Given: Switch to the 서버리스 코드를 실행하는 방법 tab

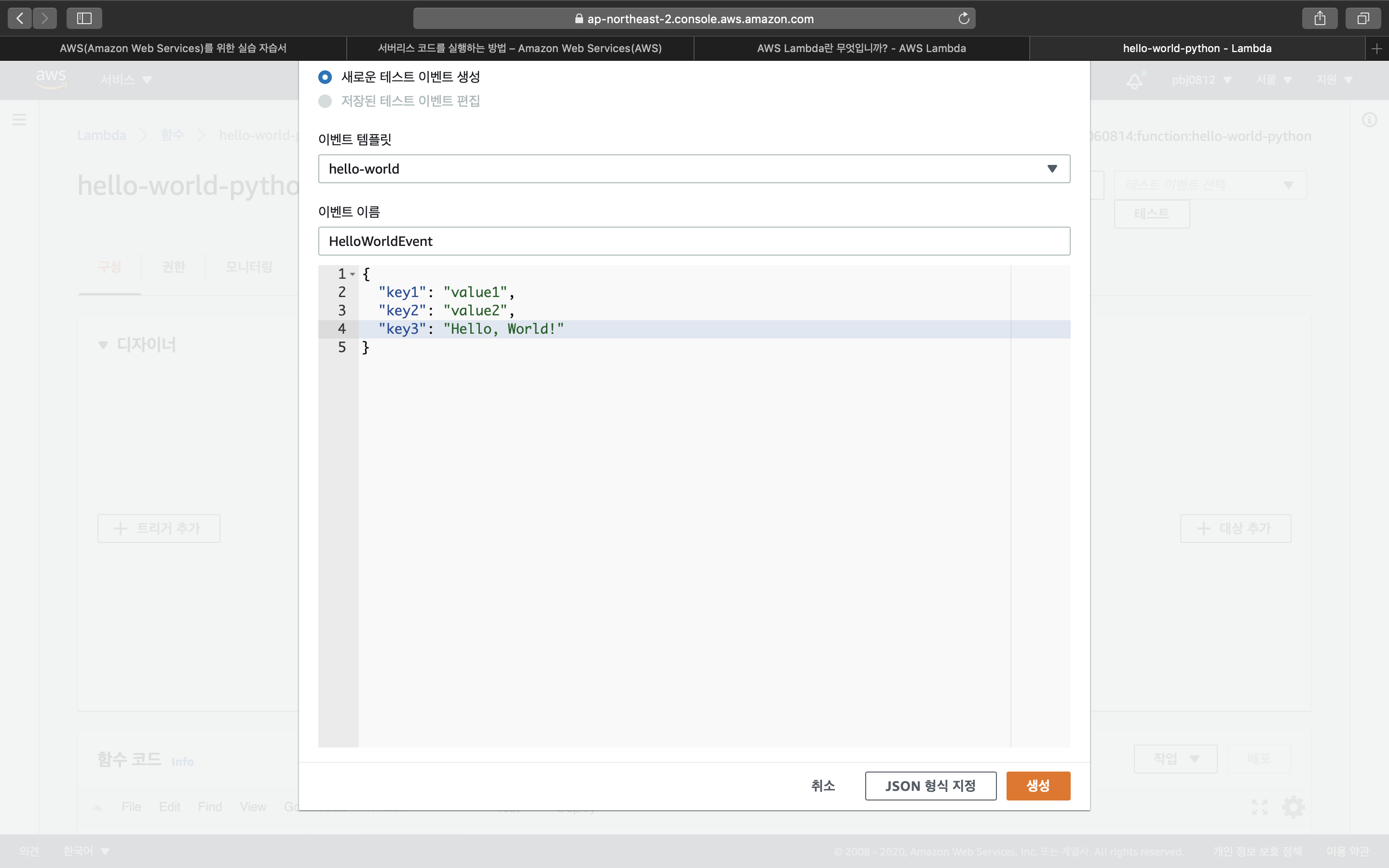Looking at the screenshot, I should click(x=519, y=49).
